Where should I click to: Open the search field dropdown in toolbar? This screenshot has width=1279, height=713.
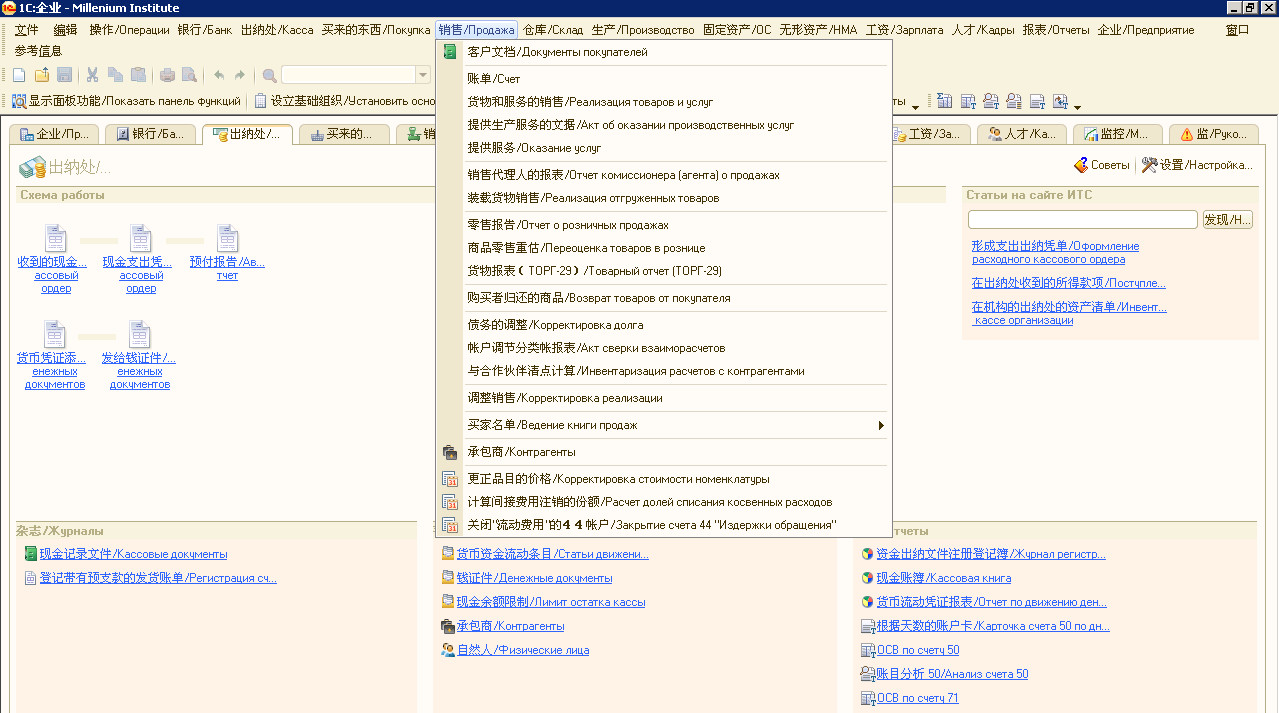(422, 75)
